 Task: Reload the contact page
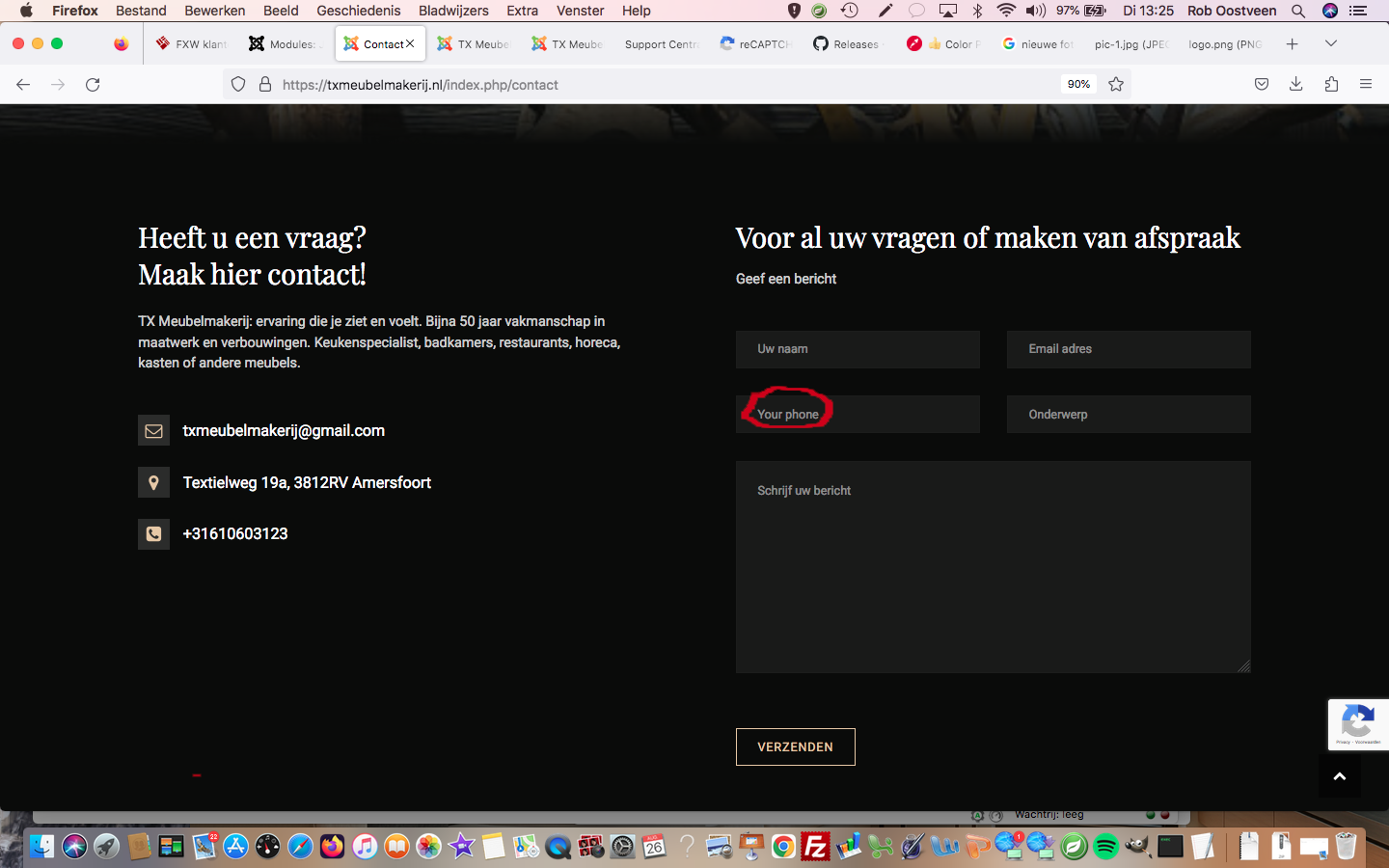coord(93,85)
